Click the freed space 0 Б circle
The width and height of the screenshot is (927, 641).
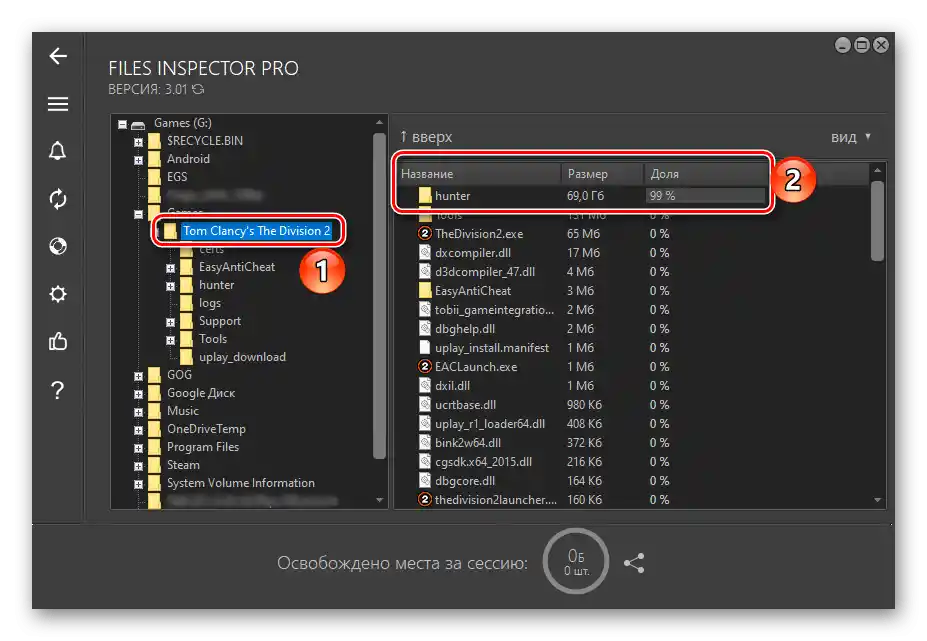pyautogui.click(x=576, y=561)
